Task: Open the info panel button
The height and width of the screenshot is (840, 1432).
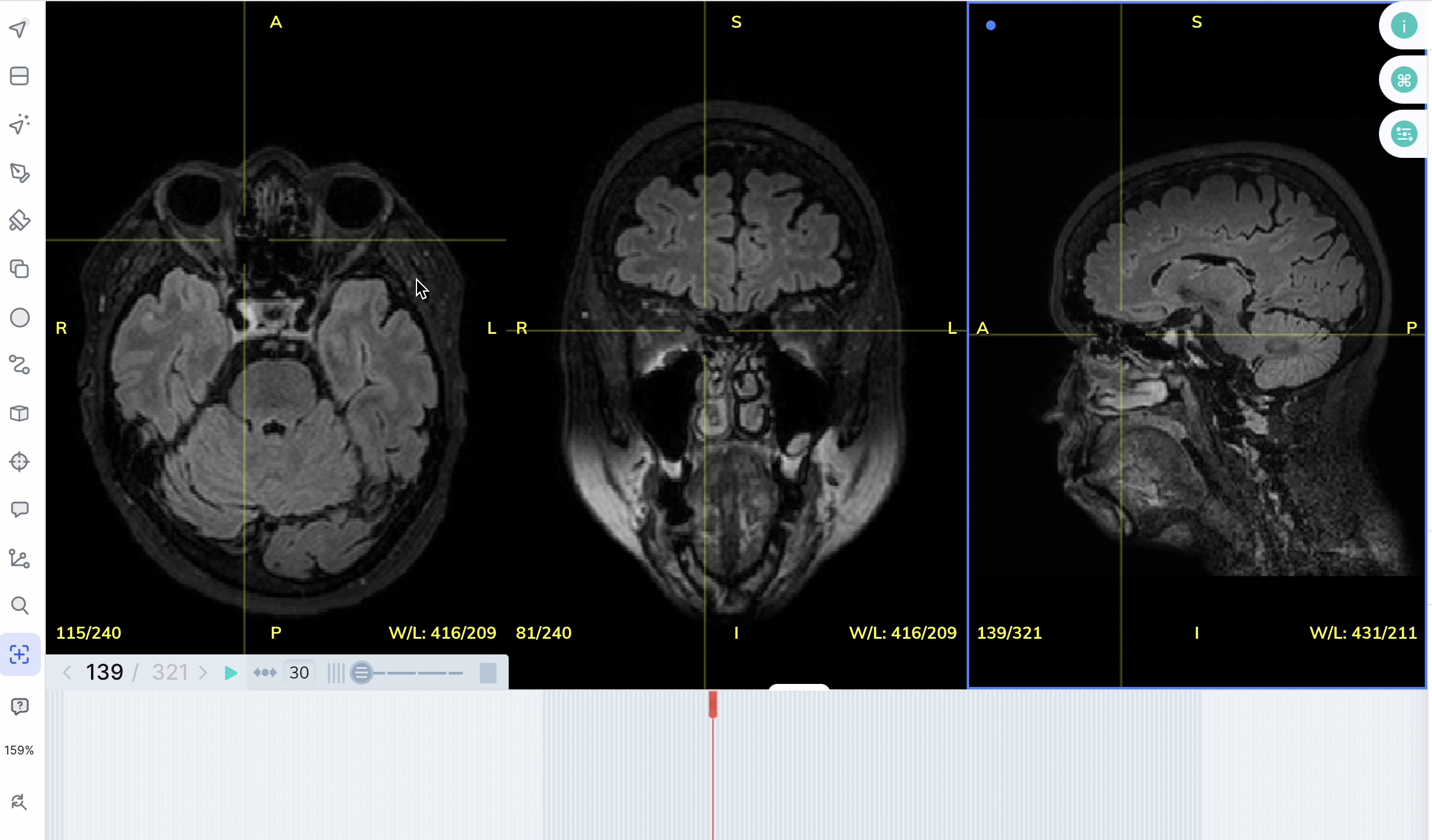Action: pyautogui.click(x=1404, y=26)
